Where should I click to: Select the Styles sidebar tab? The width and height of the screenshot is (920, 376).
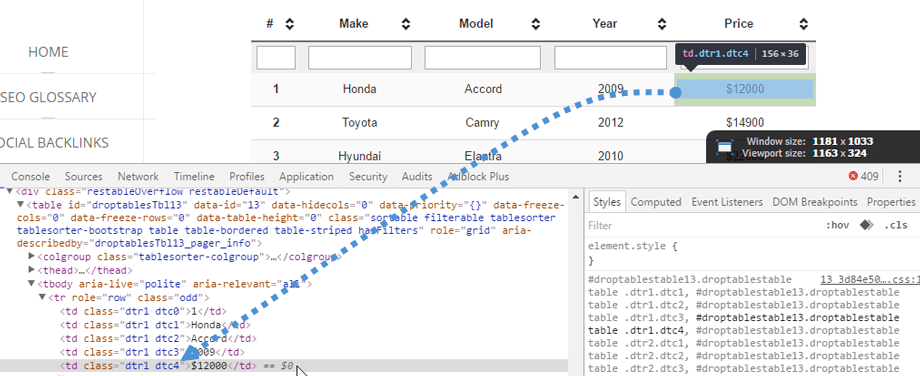[x=607, y=202]
